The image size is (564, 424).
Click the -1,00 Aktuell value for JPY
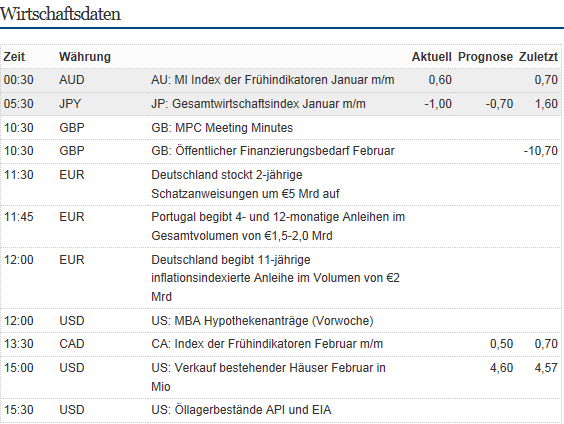pos(438,104)
